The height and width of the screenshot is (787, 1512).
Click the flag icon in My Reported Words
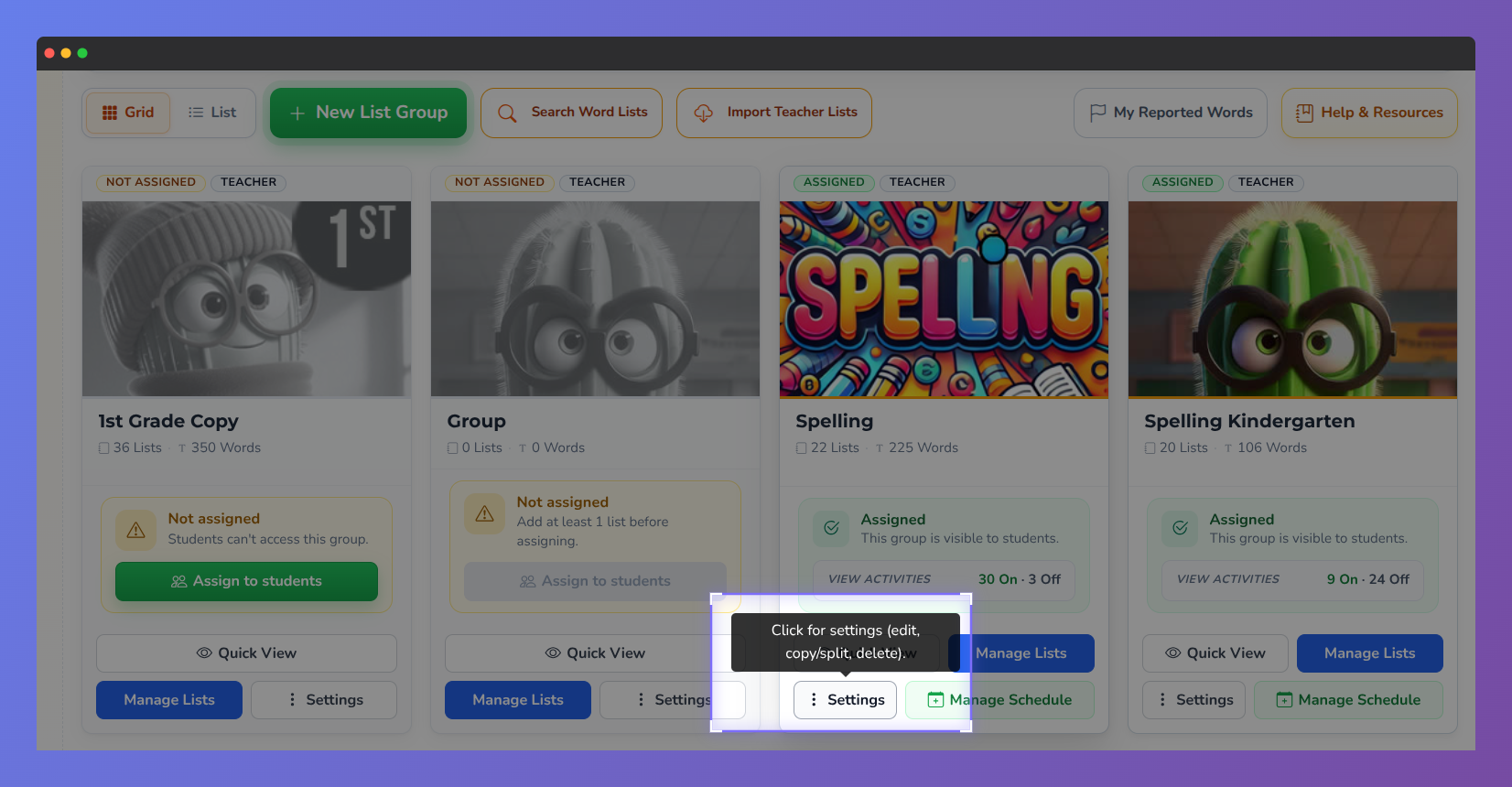pos(1098,113)
